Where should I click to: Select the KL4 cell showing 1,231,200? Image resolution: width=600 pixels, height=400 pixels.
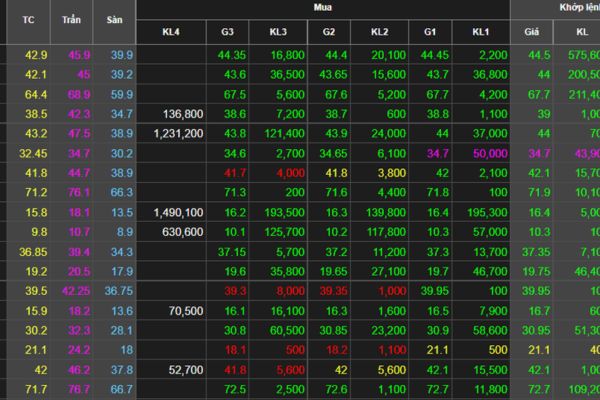(179, 133)
